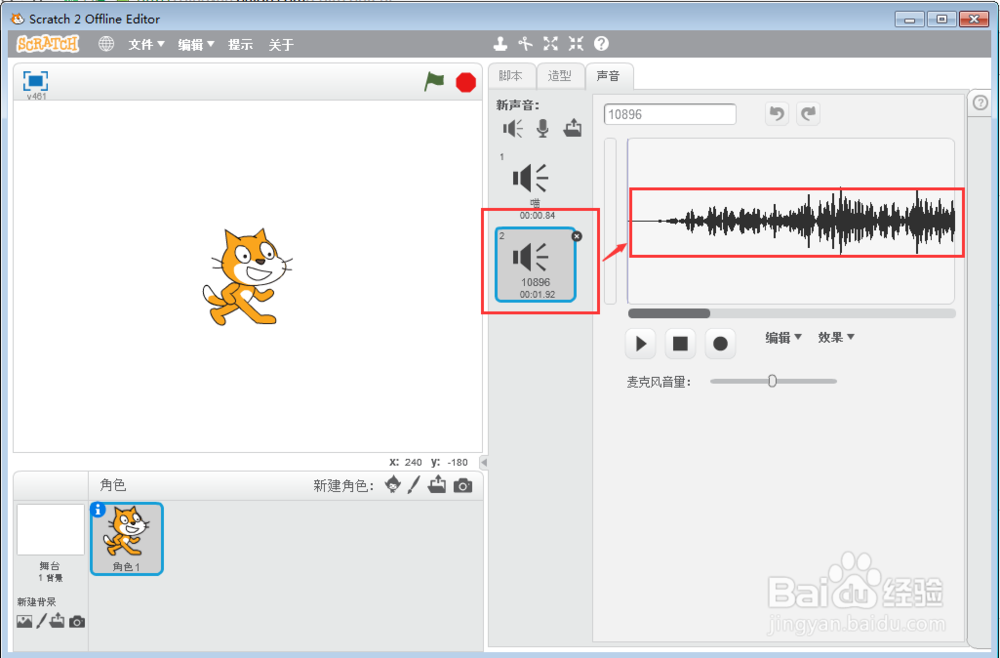Undo the last sound edit
This screenshot has width=1000, height=658.
coord(776,114)
